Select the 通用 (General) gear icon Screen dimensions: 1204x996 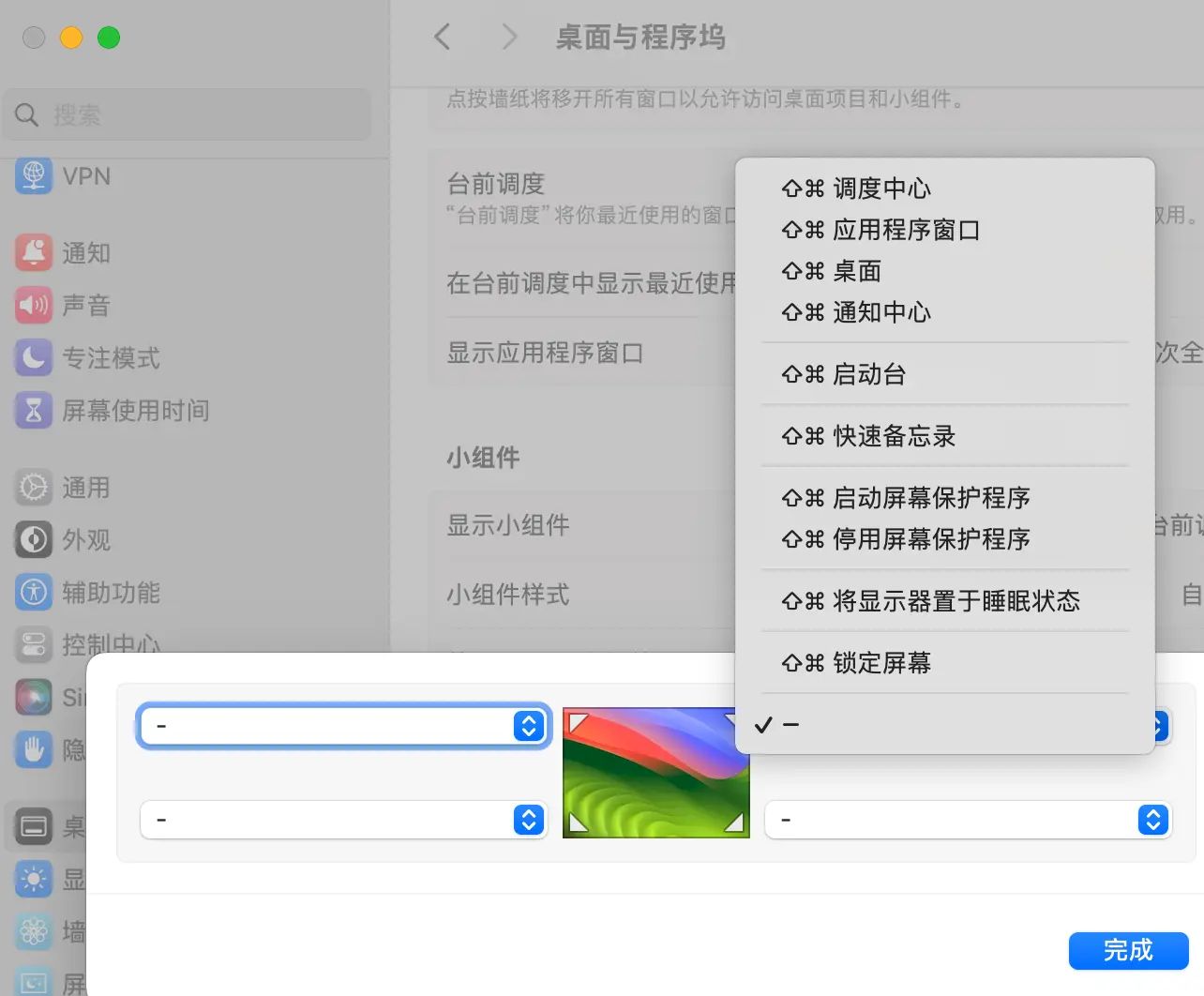33,487
